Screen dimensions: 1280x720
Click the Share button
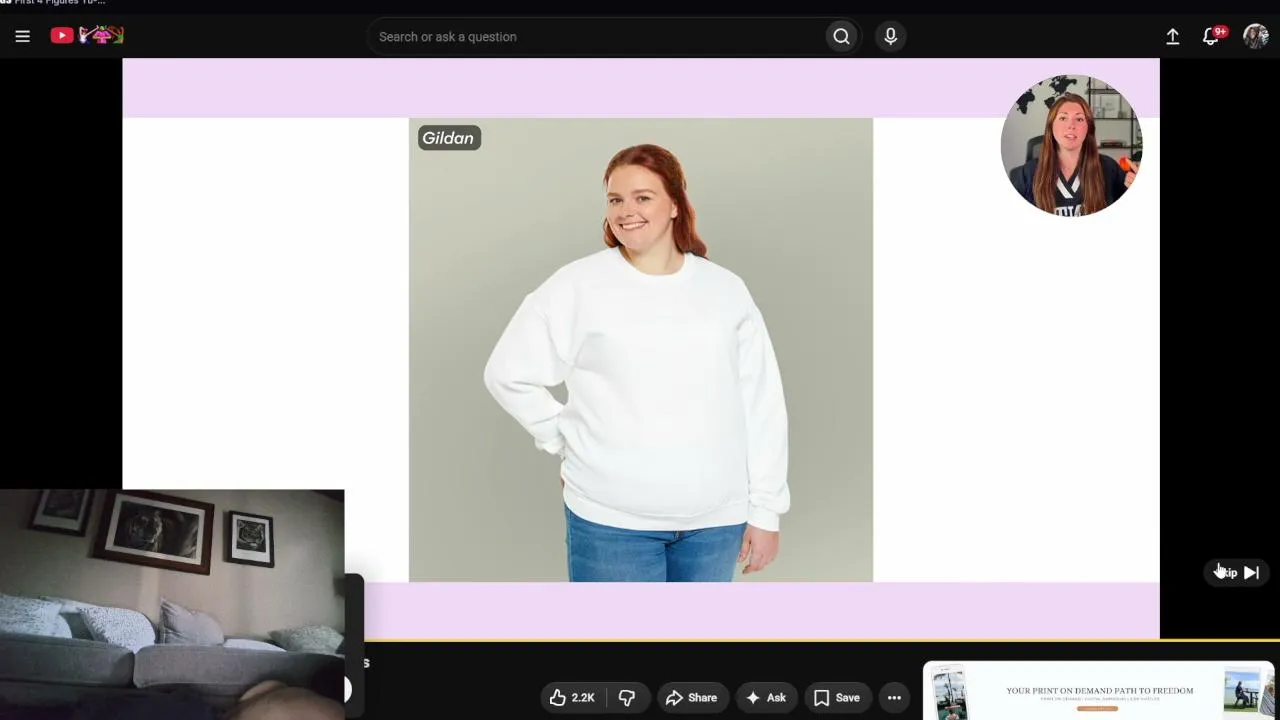pyautogui.click(x=691, y=698)
